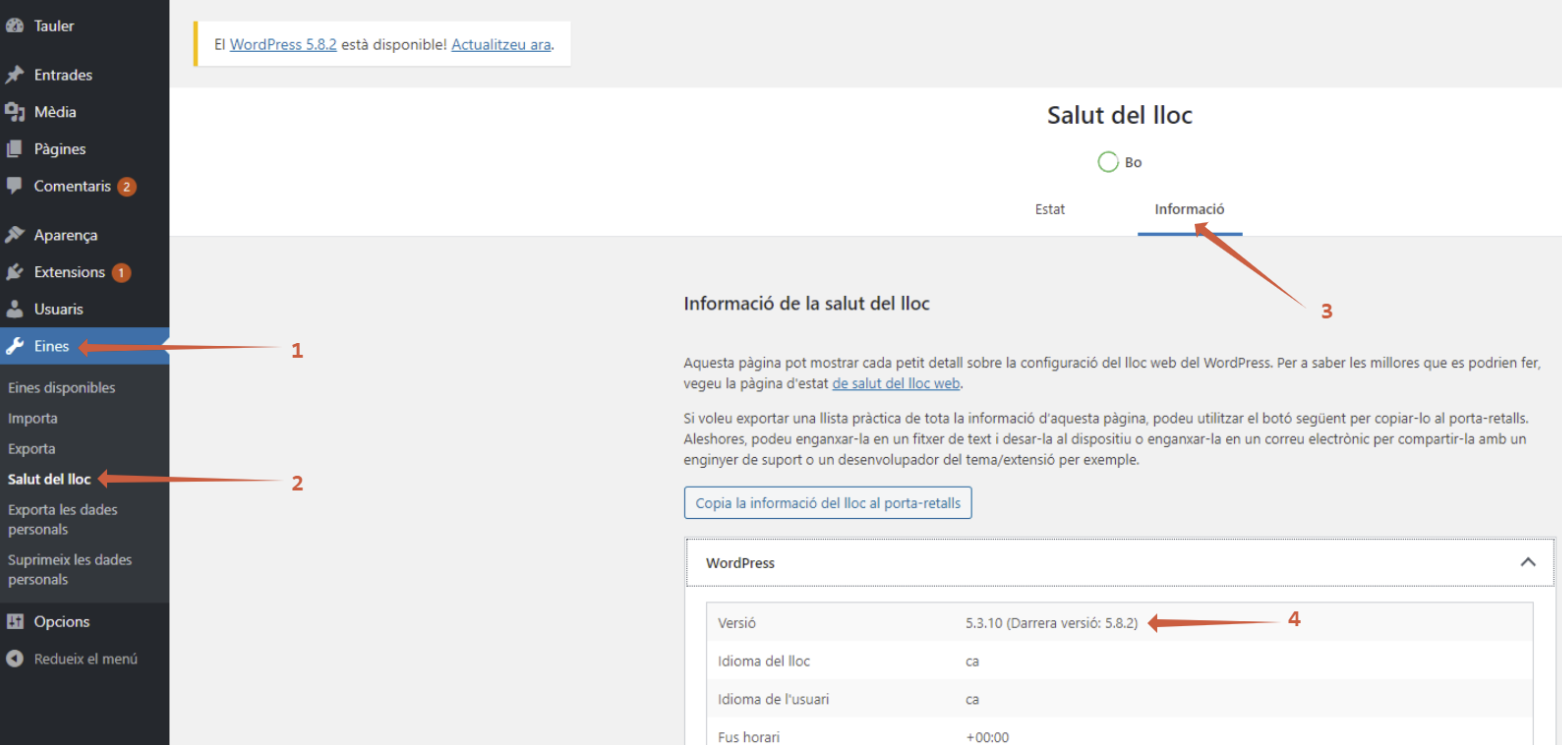Click the Versió row label
Viewport: 1562px width, 745px height.
point(737,623)
